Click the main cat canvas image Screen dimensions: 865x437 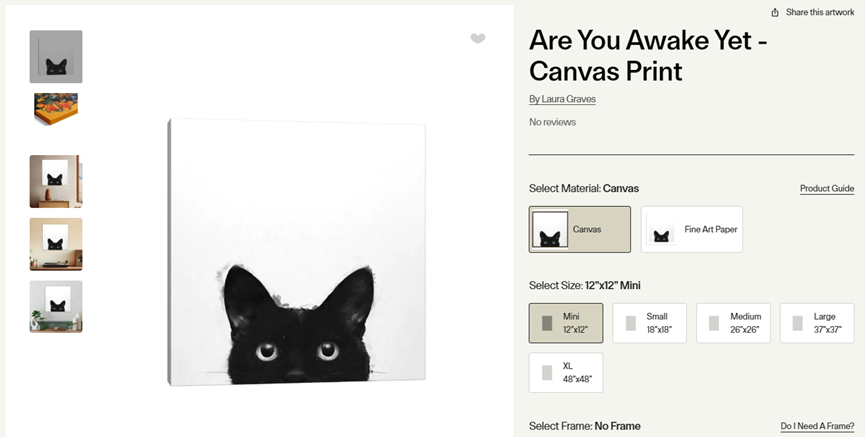(x=297, y=250)
